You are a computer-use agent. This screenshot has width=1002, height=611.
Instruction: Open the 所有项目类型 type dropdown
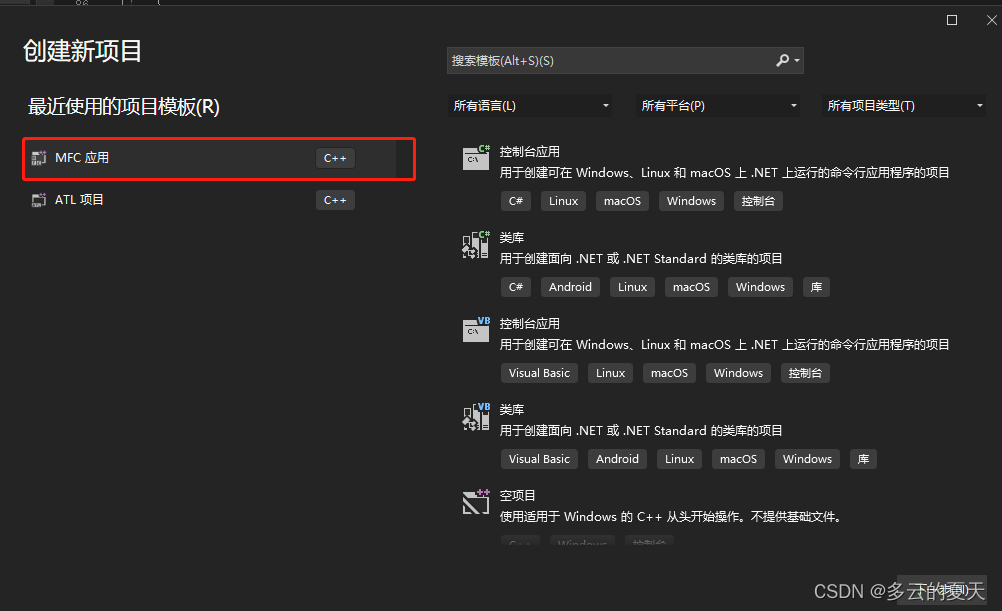904,105
